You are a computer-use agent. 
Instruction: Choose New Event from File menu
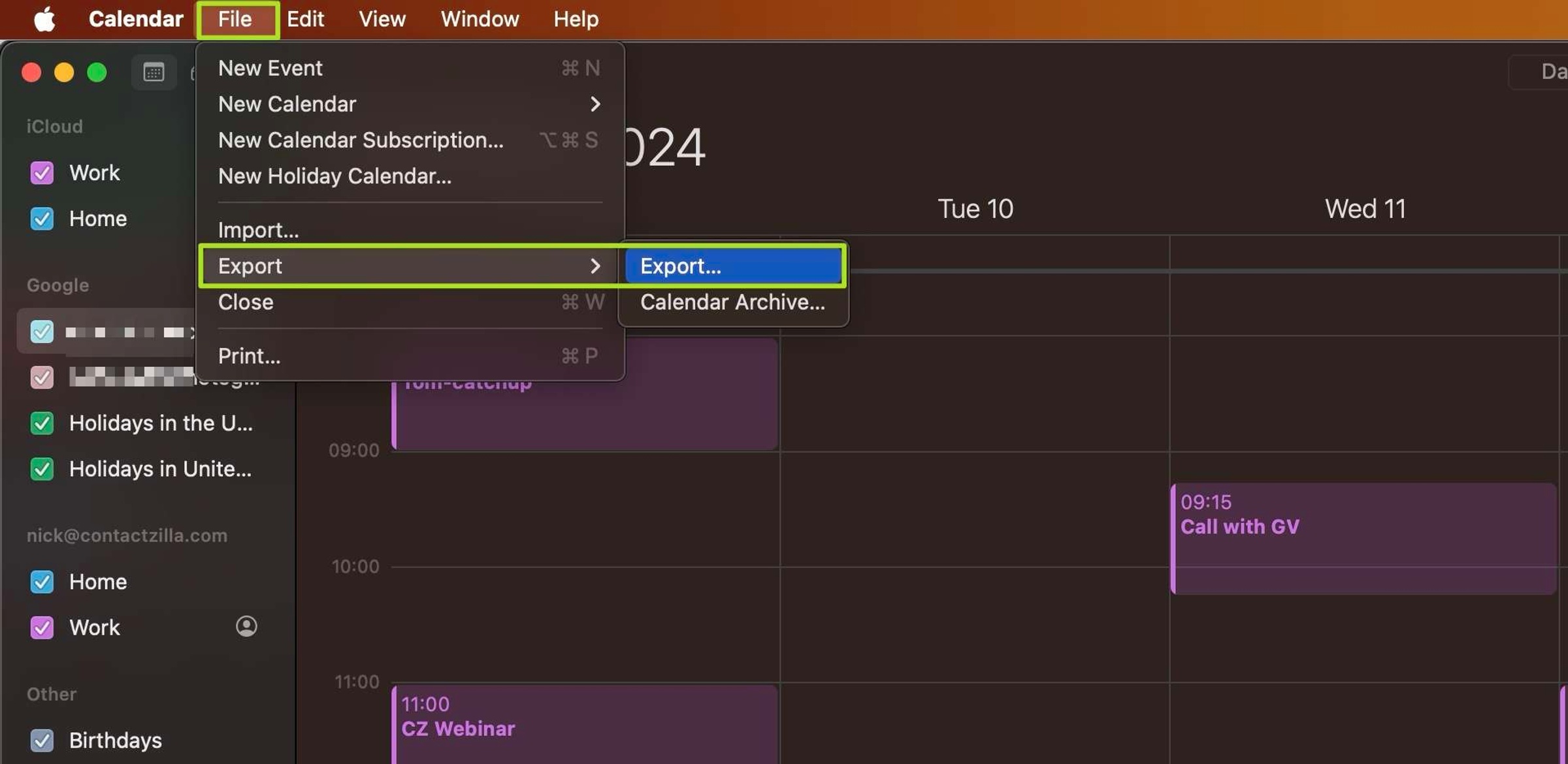click(410, 68)
